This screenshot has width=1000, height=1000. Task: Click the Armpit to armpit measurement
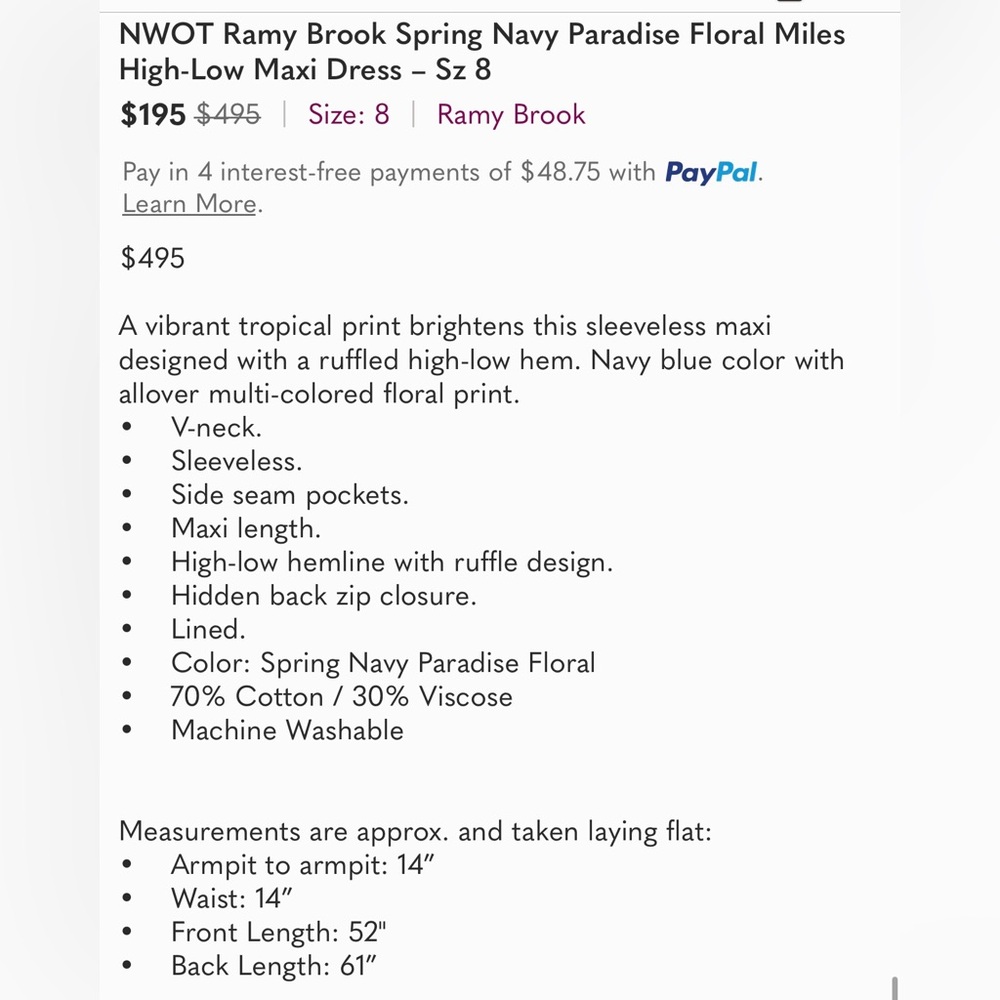pos(303,865)
